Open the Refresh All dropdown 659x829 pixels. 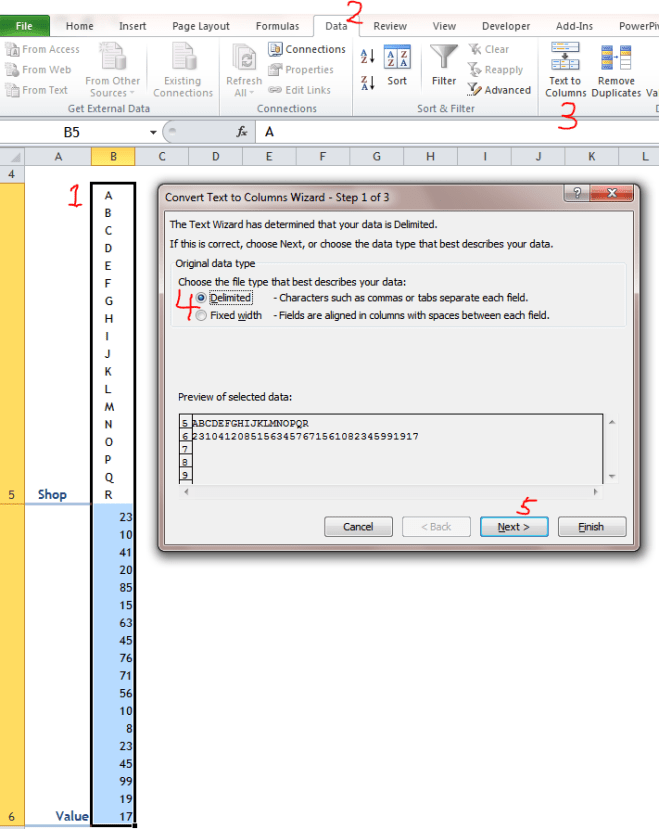pyautogui.click(x=243, y=93)
